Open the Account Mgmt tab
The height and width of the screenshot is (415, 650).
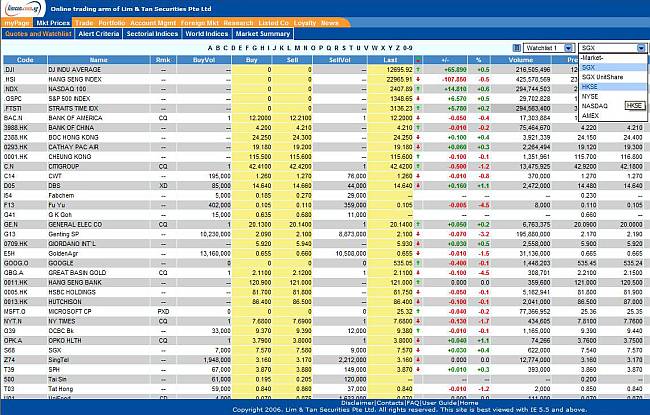[x=153, y=23]
